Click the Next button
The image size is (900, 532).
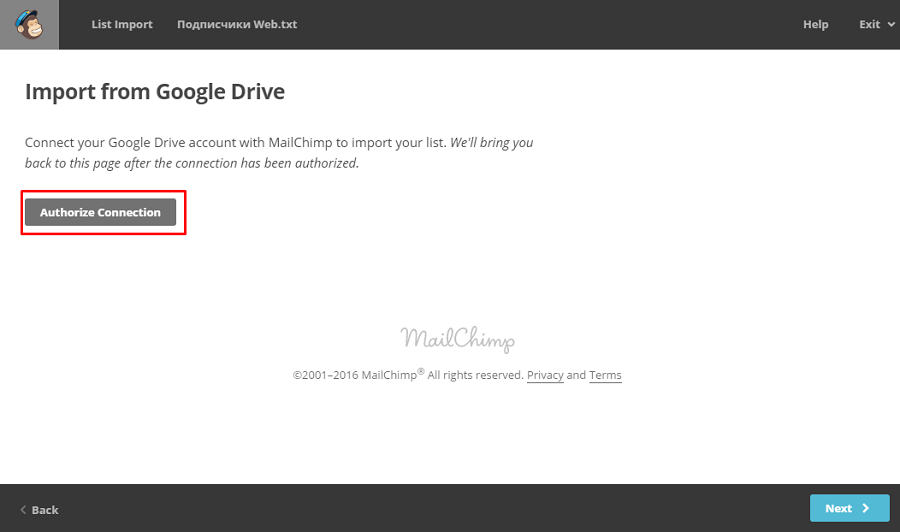click(849, 508)
